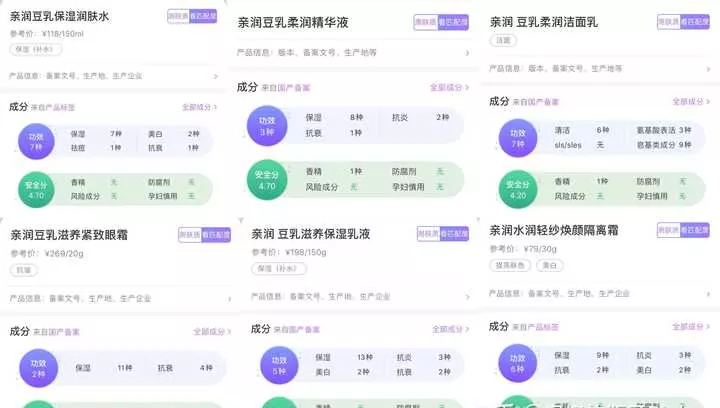Screen dimensions: 720x408
Task: Expand 产品信息 chevron under 柔润精华液
Action: (467, 53)
